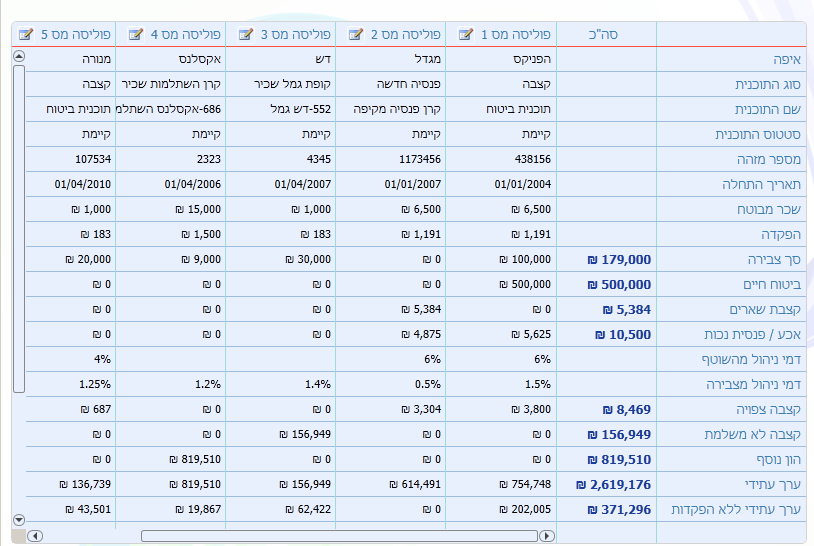Click the ₪ 754,748 future value cell
This screenshot has height=546, width=814.
[525, 484]
